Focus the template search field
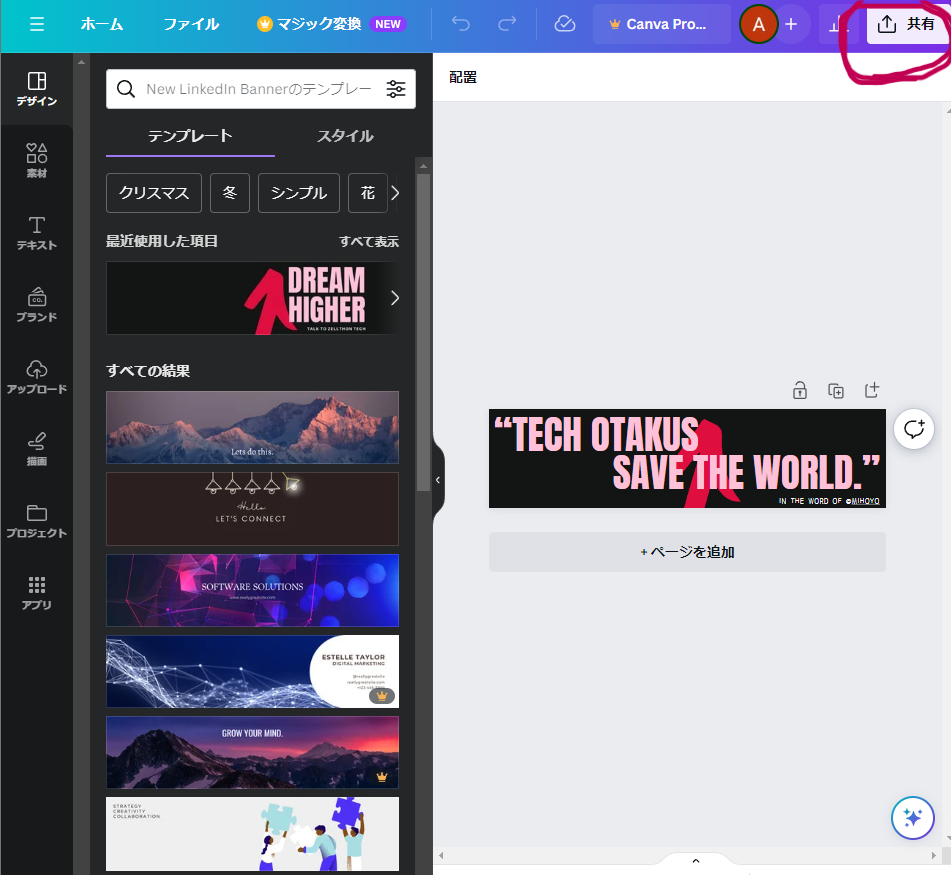951x875 pixels. point(259,89)
